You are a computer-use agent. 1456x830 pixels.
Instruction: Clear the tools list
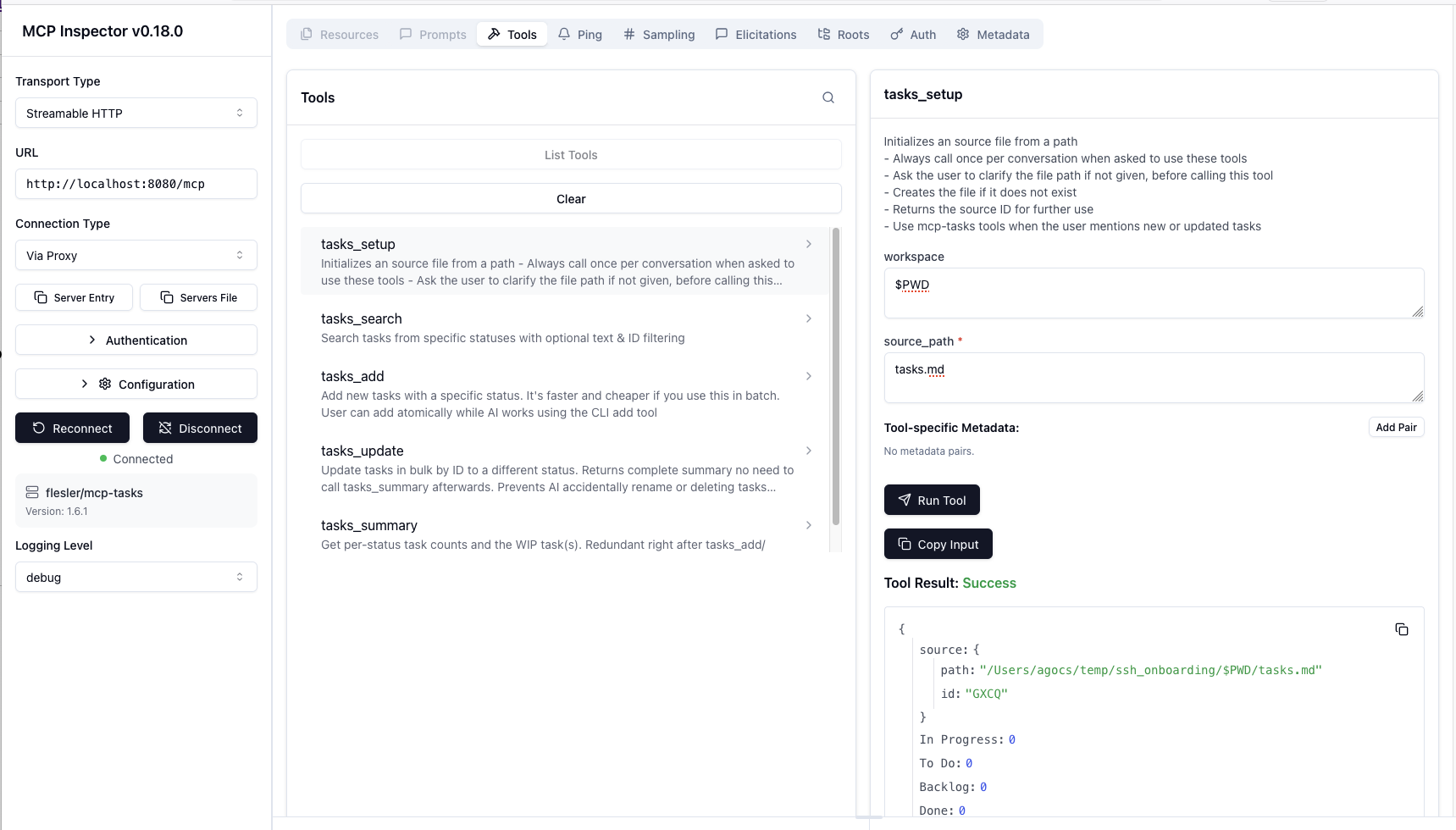tap(571, 198)
